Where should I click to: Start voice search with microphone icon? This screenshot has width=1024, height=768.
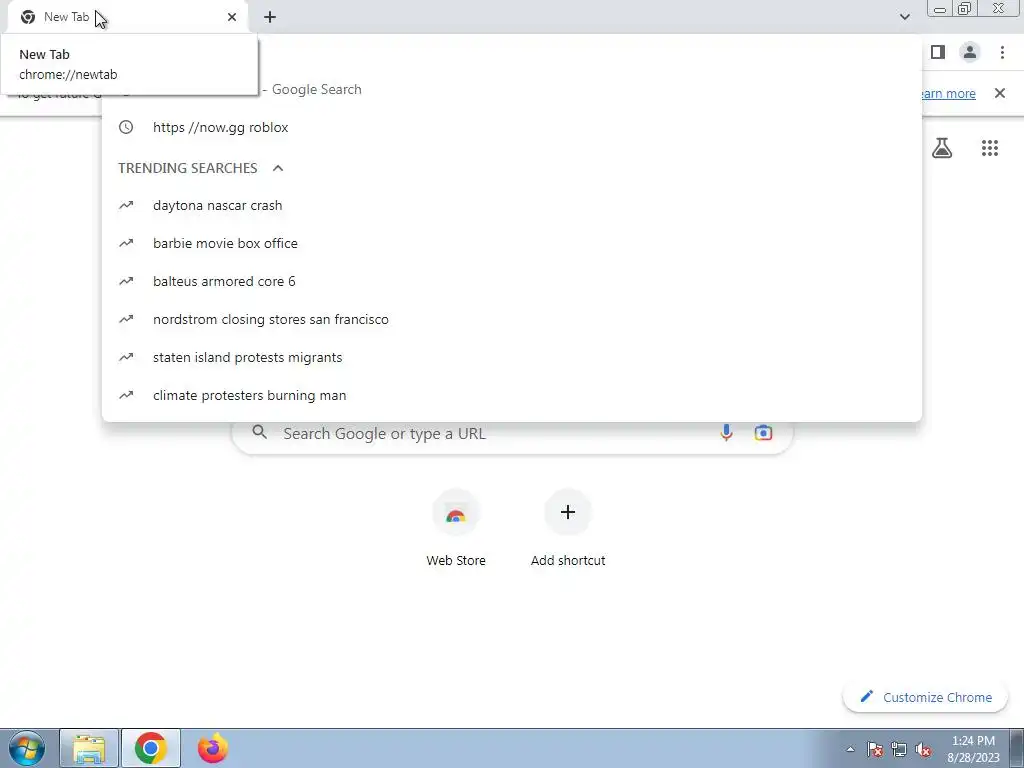726,432
